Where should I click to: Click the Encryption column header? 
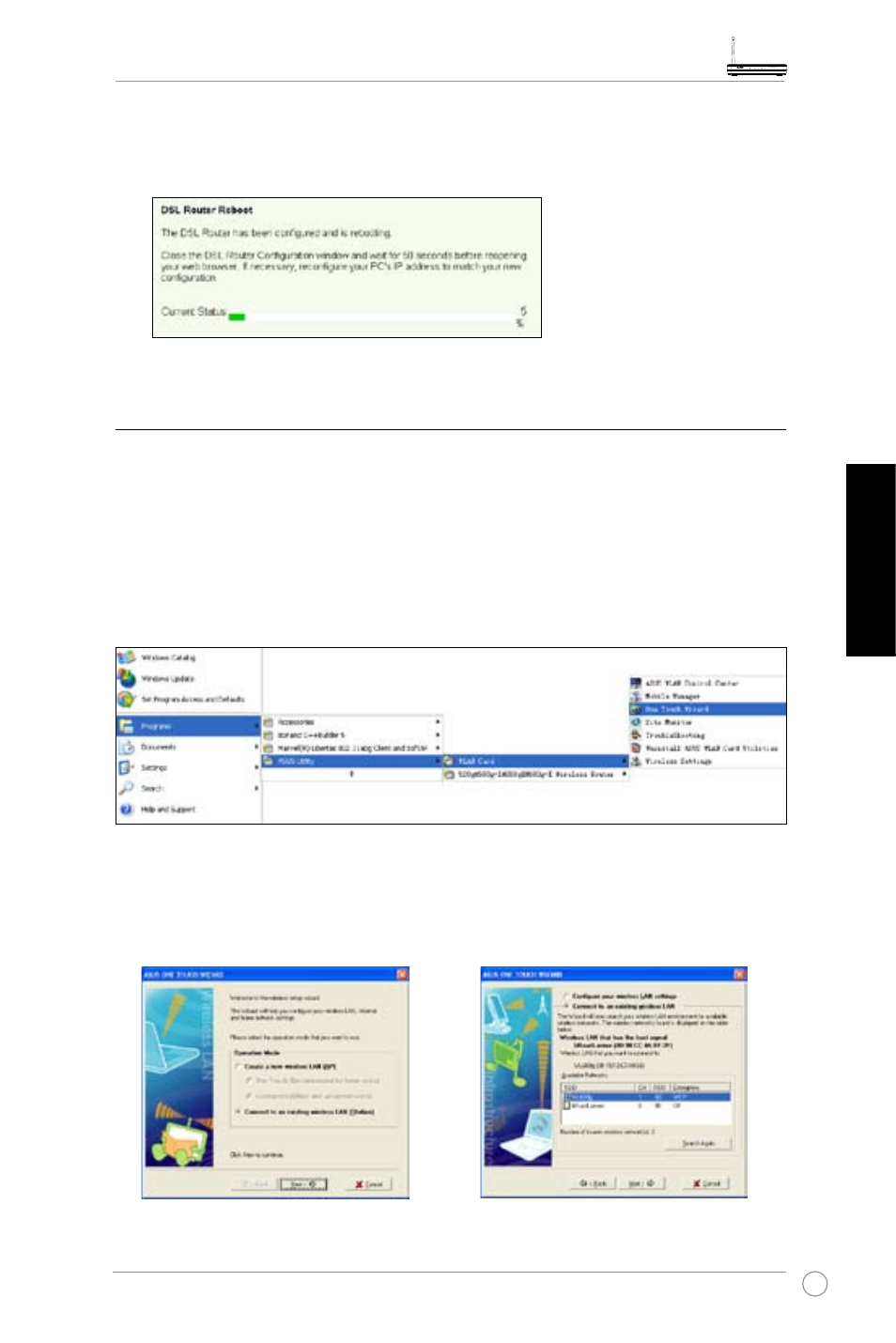click(700, 1088)
